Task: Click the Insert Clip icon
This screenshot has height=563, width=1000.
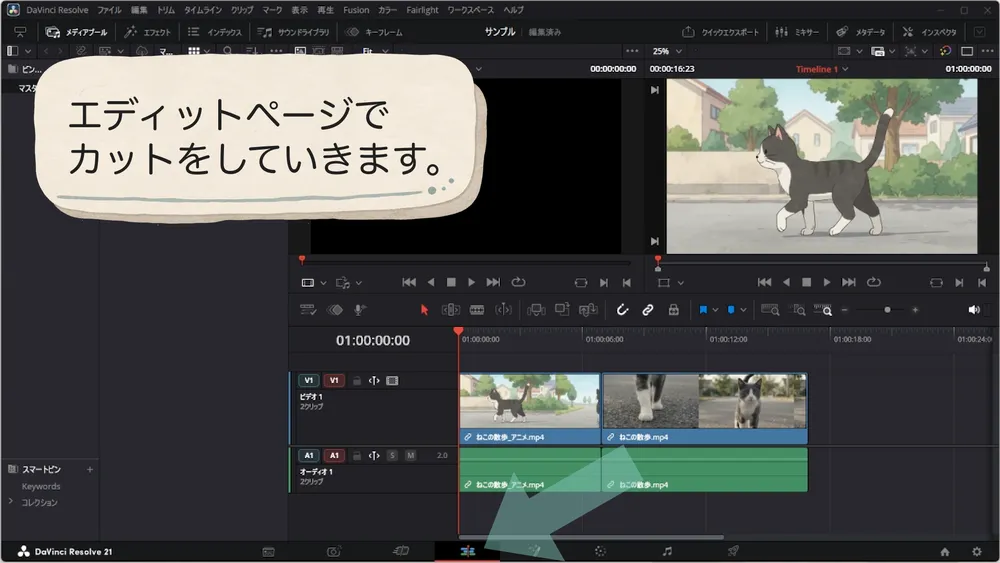Action: (536, 310)
